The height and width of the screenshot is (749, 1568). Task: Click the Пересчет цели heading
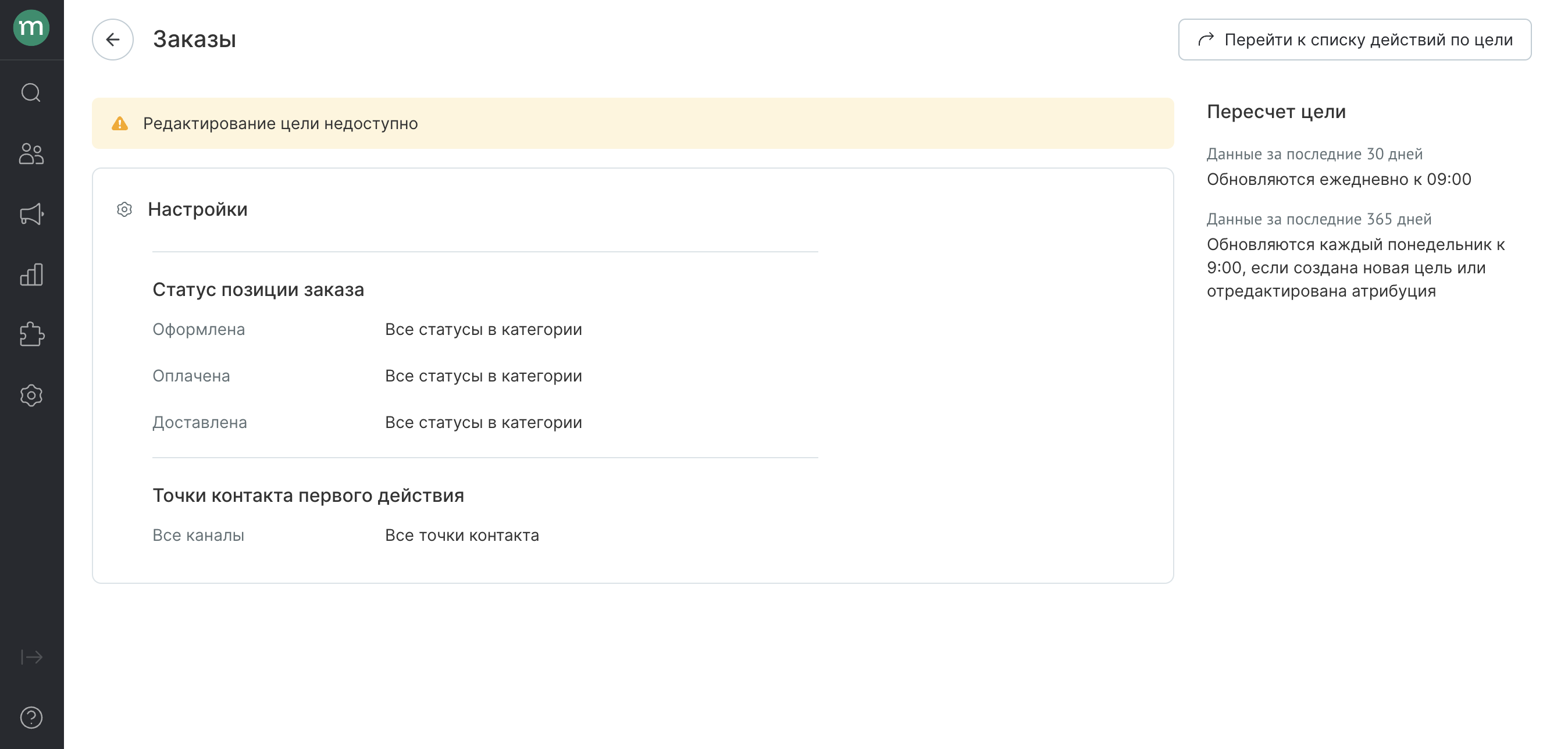tap(1276, 111)
